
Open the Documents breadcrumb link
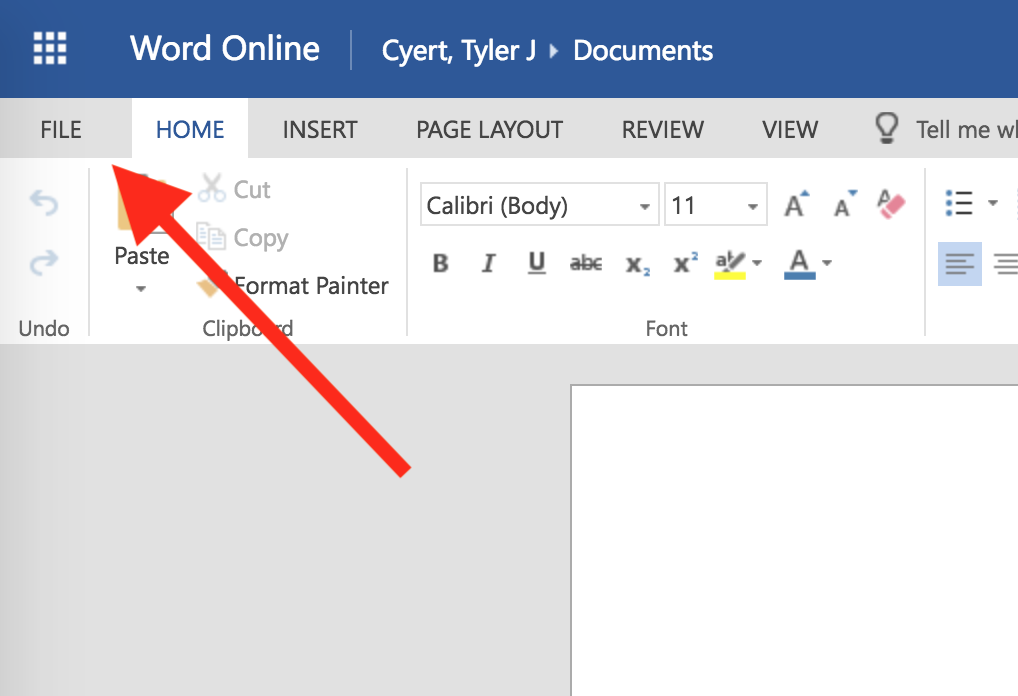click(x=643, y=50)
